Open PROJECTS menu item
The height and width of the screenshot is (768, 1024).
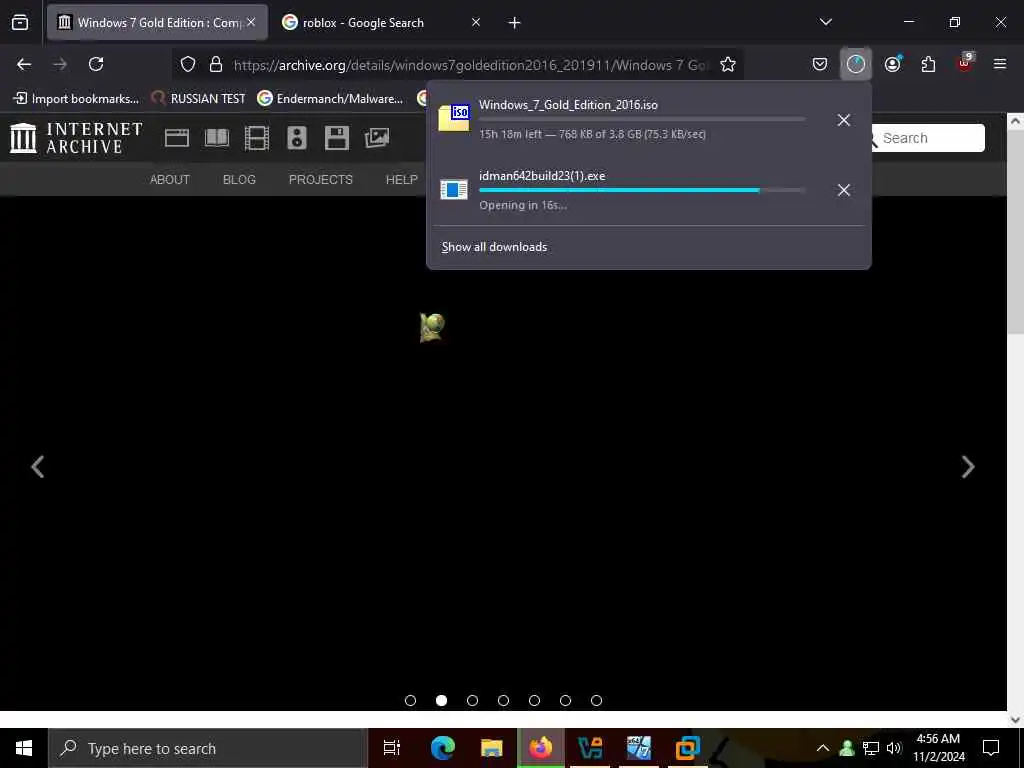[321, 180]
